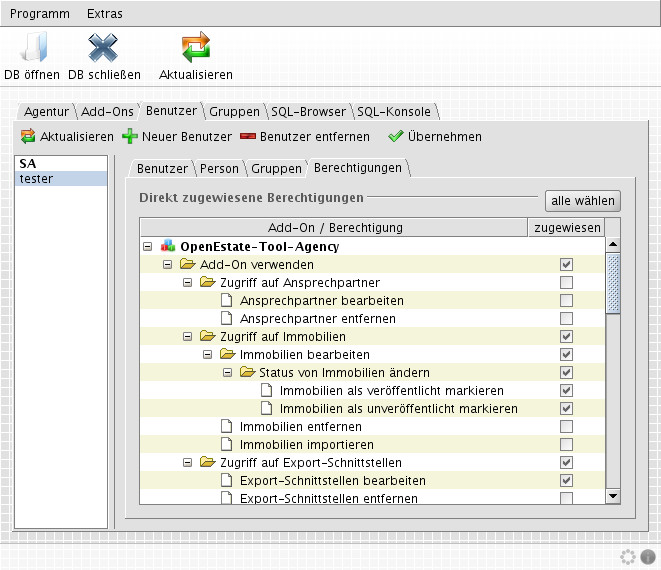
Task: Click the DB schließen toolbar icon
Action: [103, 47]
